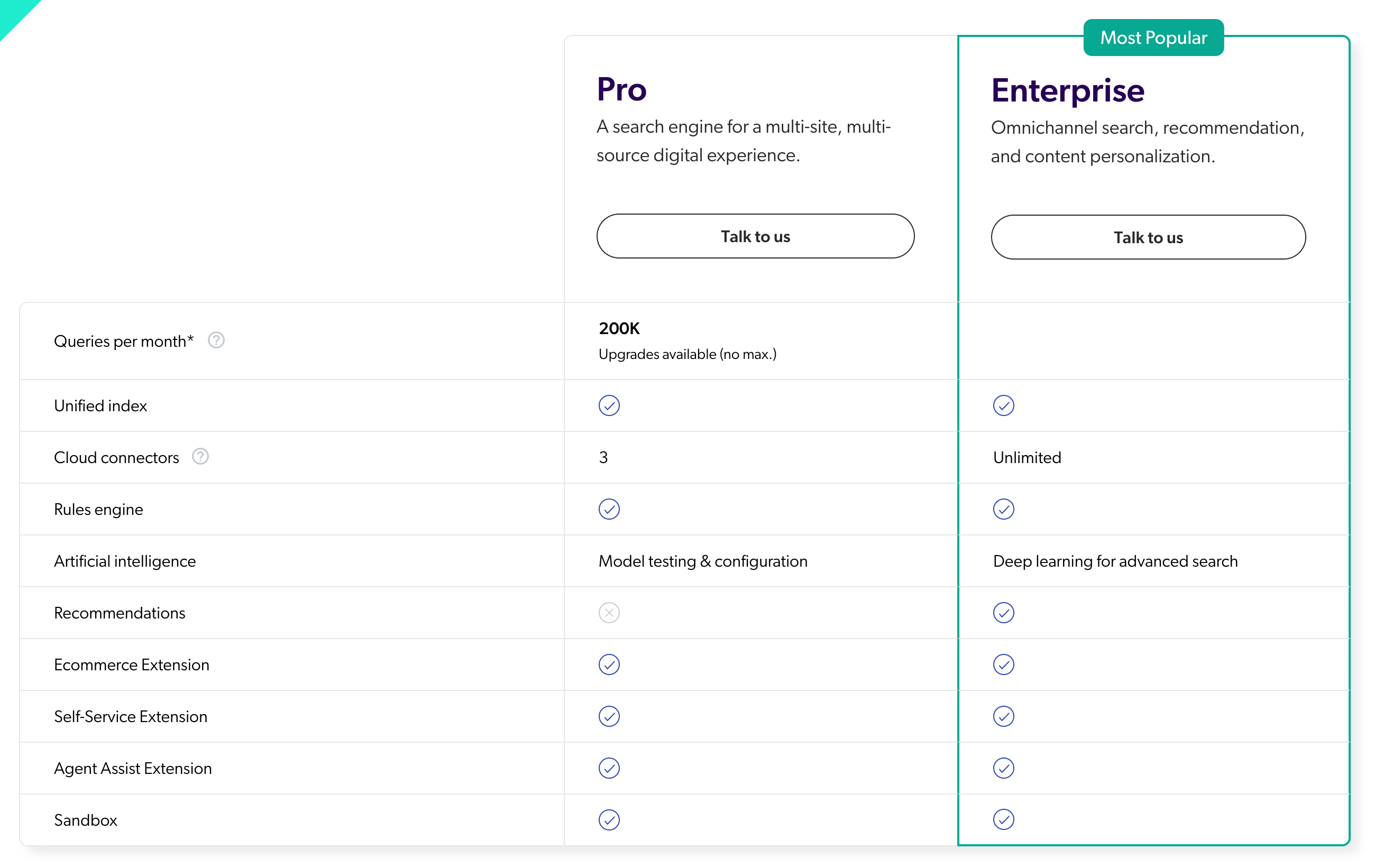Click Pro checkmark for Agent Assist Extension
Image resolution: width=1374 pixels, height=868 pixels.
coord(609,768)
